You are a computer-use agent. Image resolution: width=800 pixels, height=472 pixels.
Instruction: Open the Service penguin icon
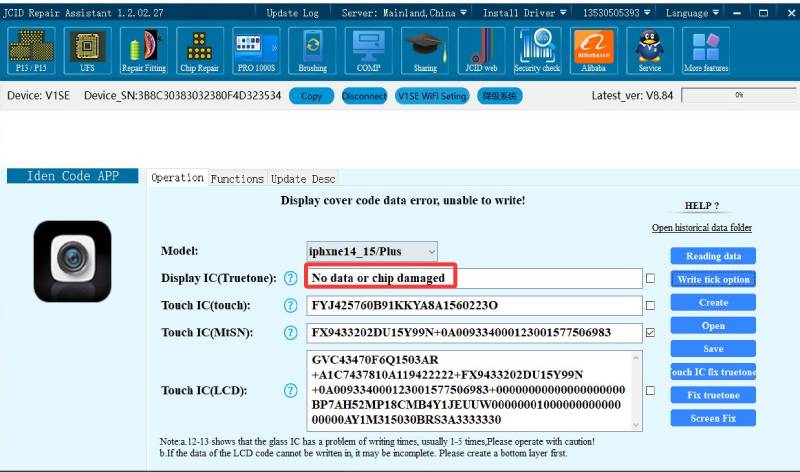coord(649,51)
